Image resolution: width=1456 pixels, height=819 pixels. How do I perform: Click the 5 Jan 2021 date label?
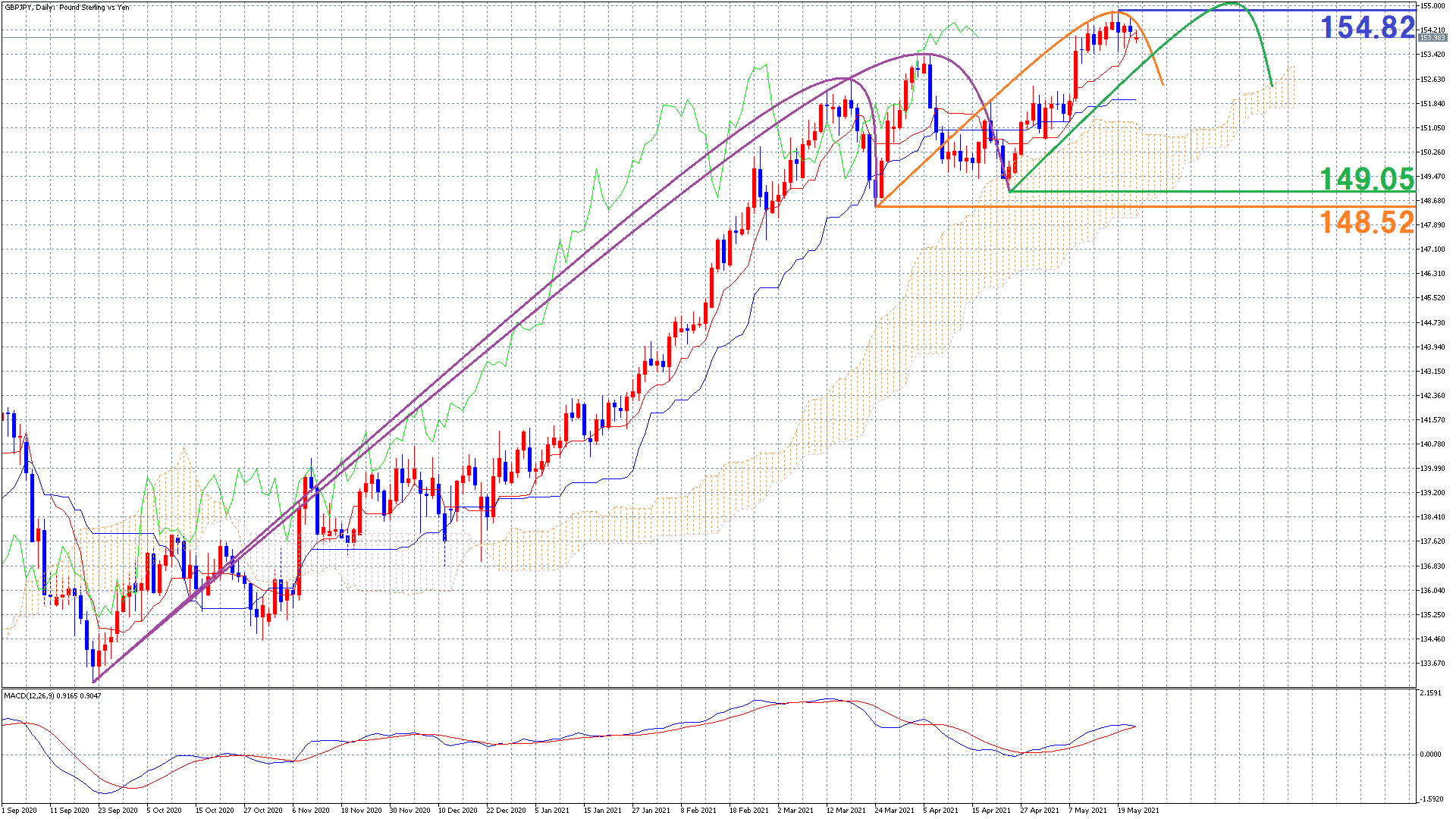[x=552, y=811]
